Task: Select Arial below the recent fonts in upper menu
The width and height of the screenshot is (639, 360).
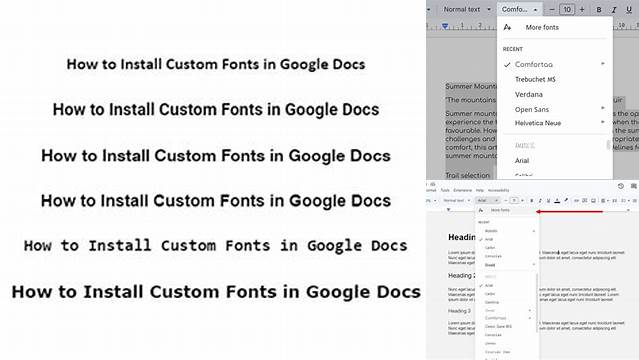Action: [522, 161]
